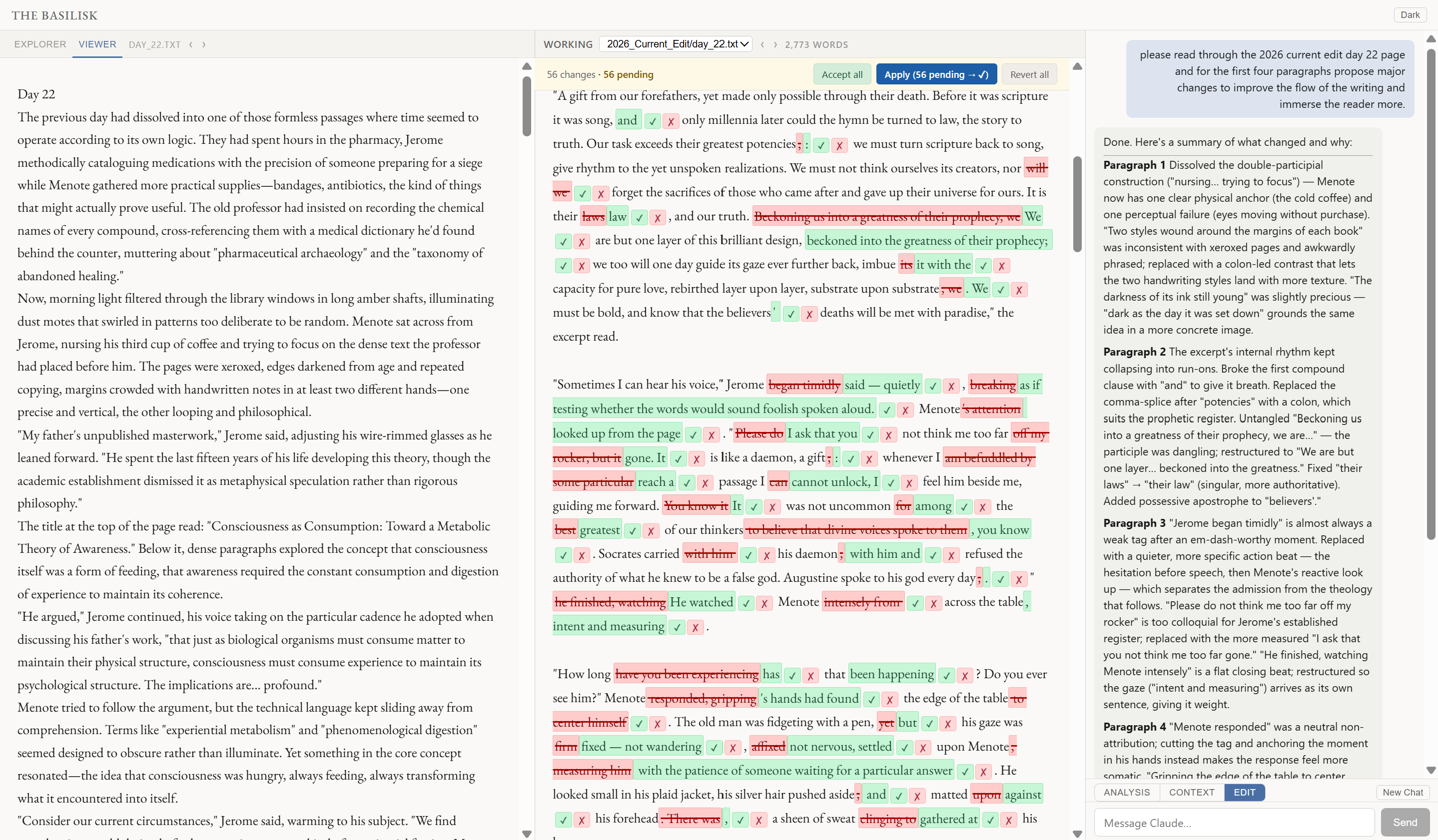
Task: Click the Revert all button
Action: click(x=1029, y=74)
